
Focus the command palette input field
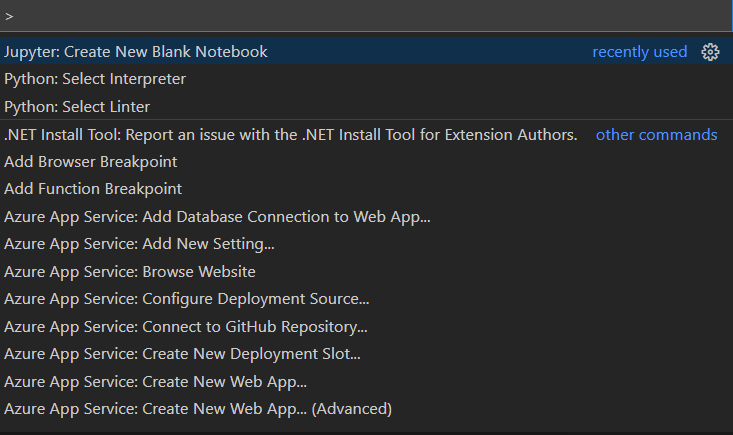click(x=366, y=16)
